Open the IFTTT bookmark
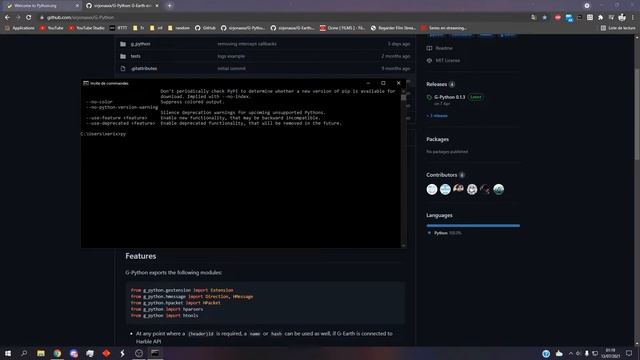Viewport: 640px width, 360px height. [118, 28]
